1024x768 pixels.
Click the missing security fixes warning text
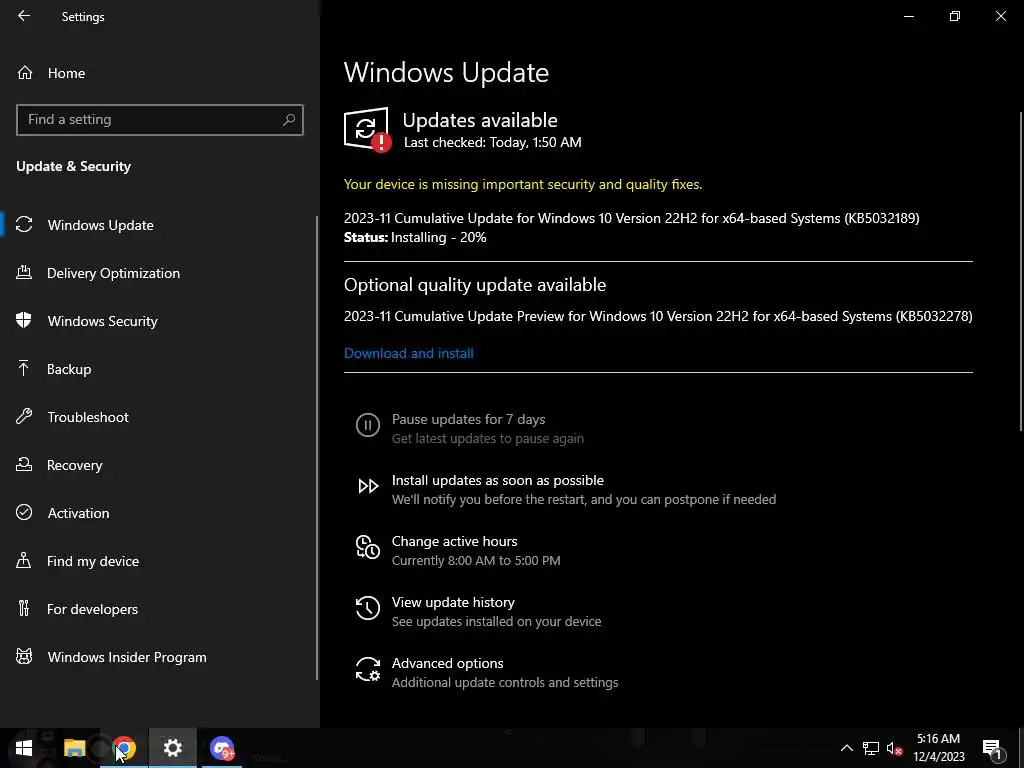pyautogui.click(x=523, y=184)
